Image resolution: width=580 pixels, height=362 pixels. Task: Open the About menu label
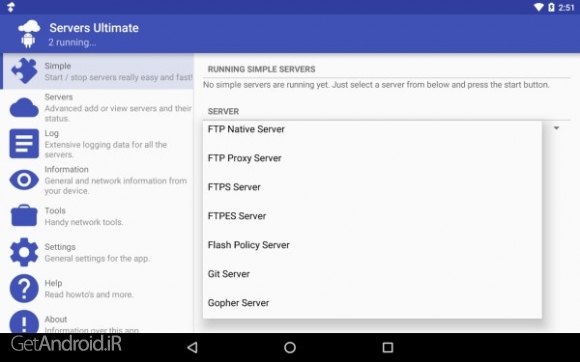[x=56, y=319]
